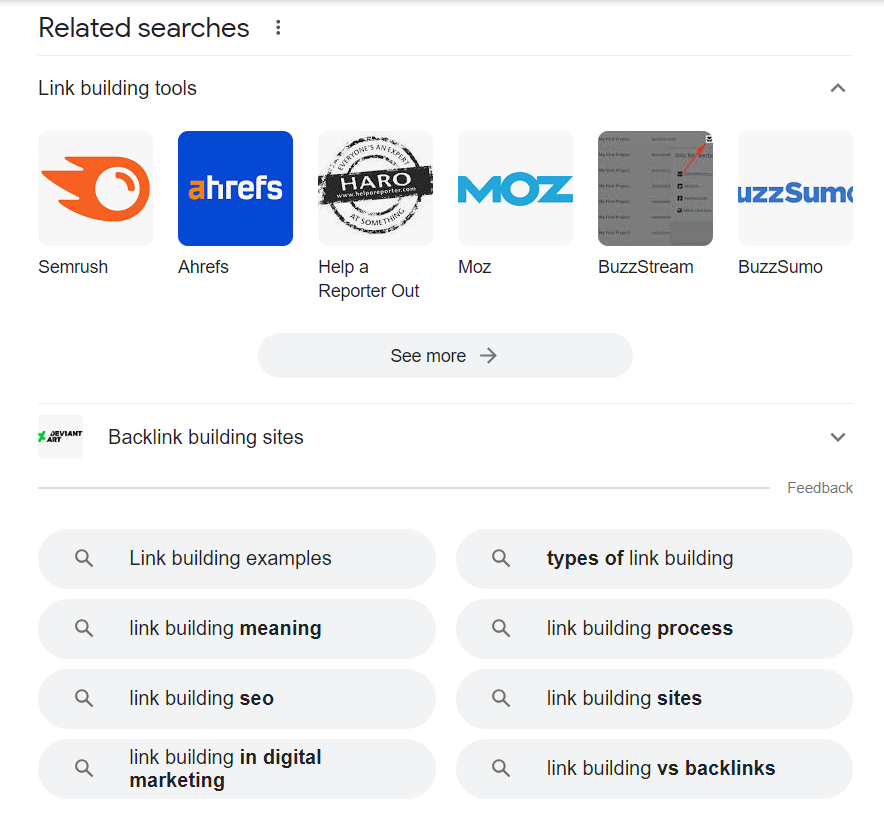Click the DeviantArt icon next to Backlink building sites
This screenshot has width=884, height=814.
tap(60, 437)
